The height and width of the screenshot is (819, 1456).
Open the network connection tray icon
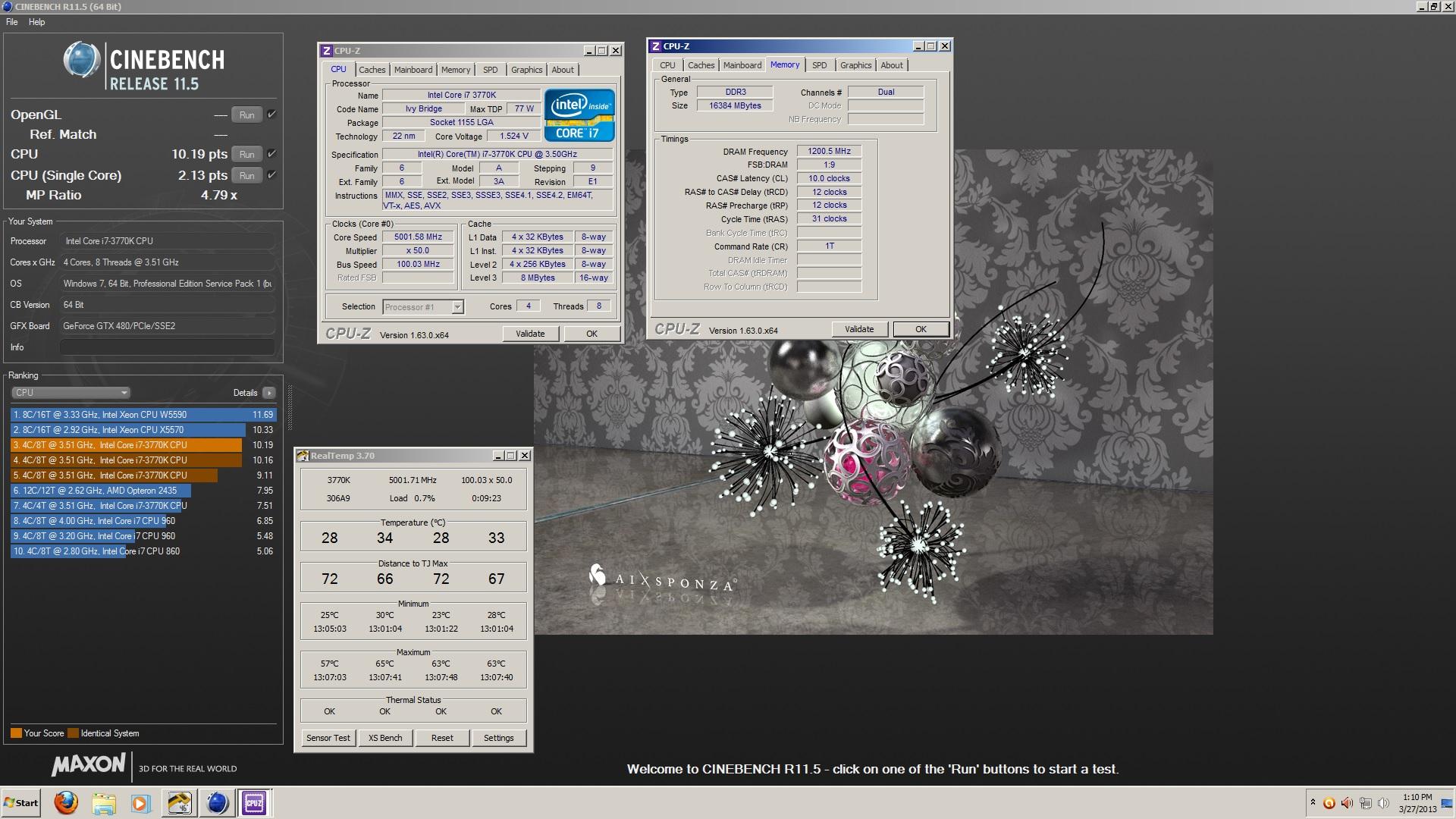click(x=1365, y=803)
